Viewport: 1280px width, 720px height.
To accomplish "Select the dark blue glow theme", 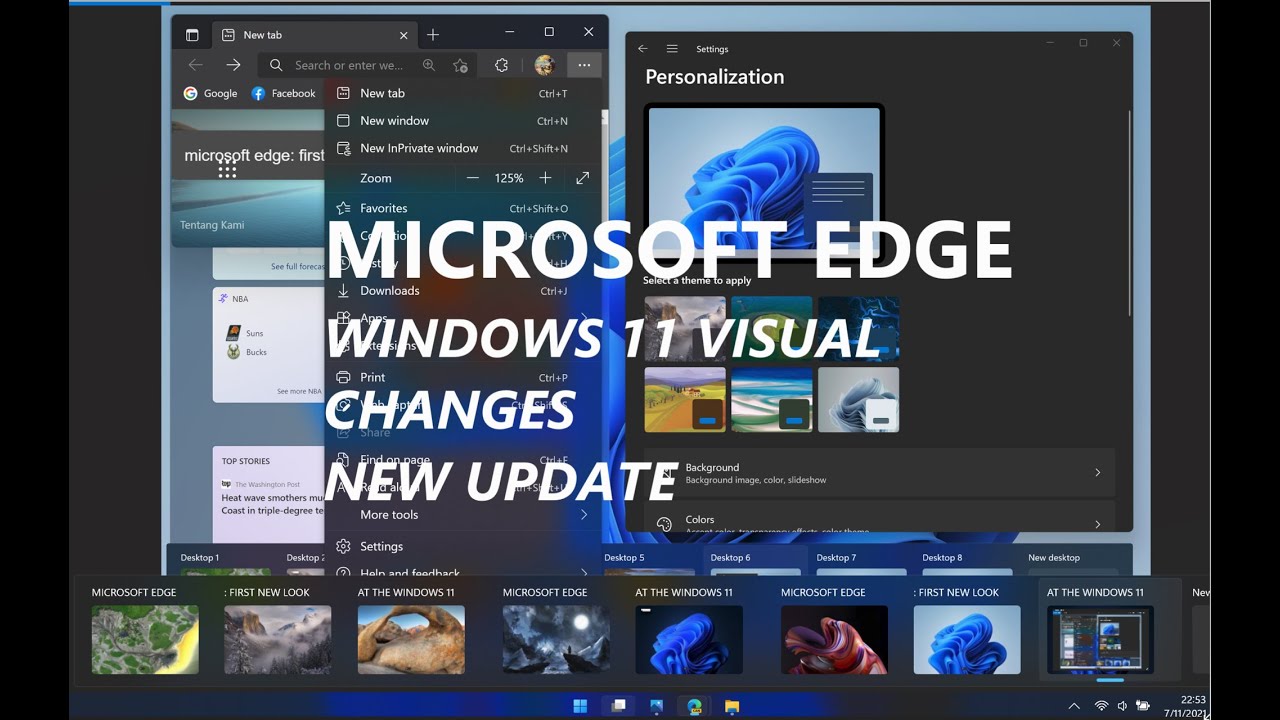I will (x=858, y=328).
